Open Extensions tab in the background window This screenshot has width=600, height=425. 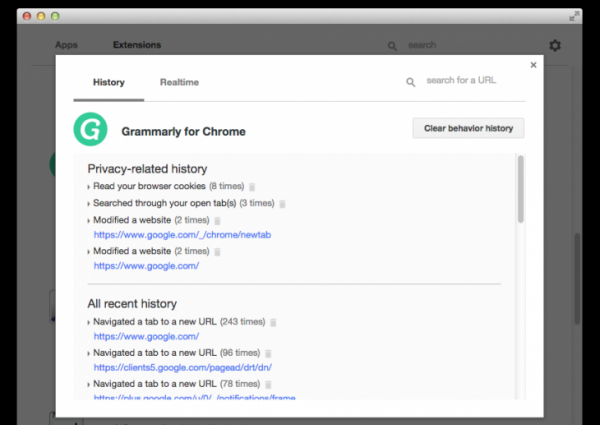point(137,45)
